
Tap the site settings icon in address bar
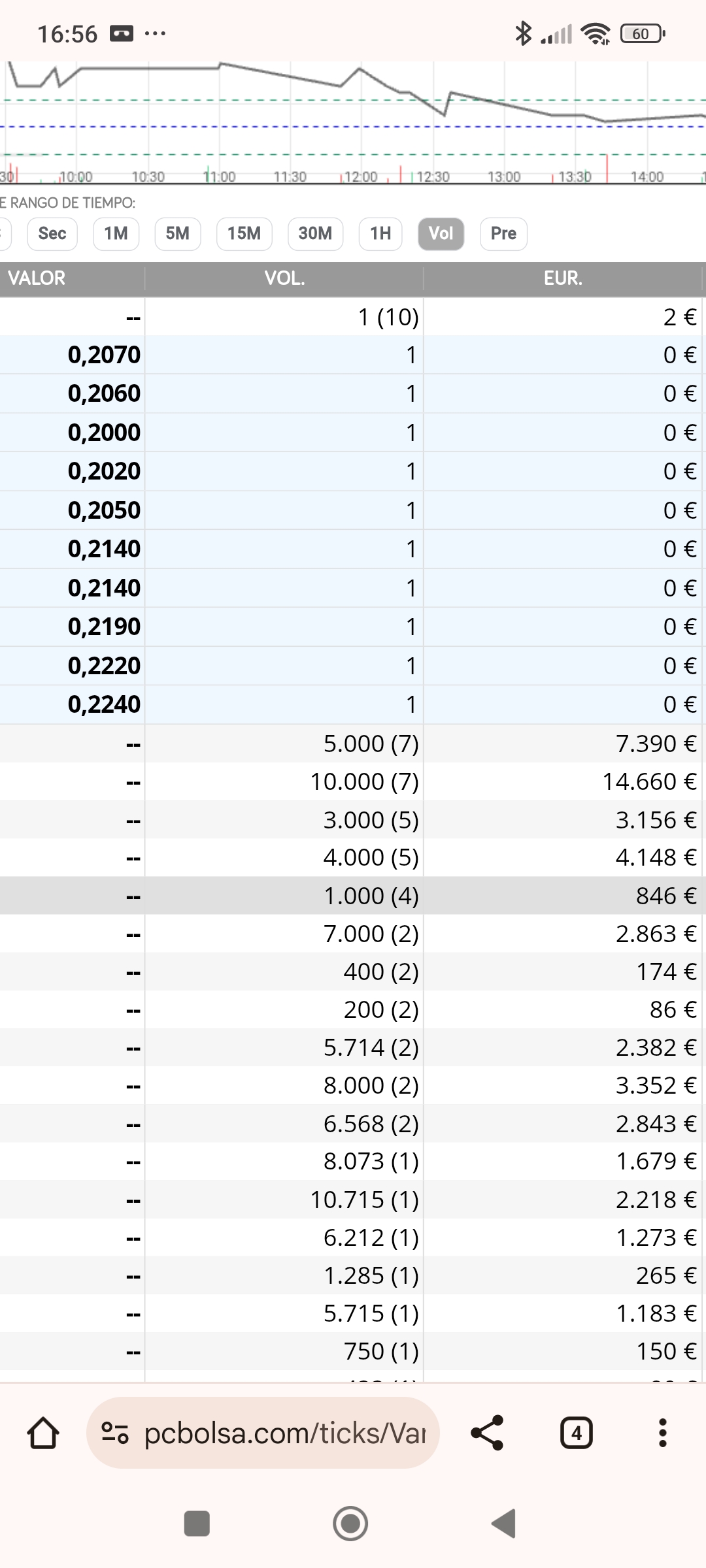pyautogui.click(x=114, y=1433)
